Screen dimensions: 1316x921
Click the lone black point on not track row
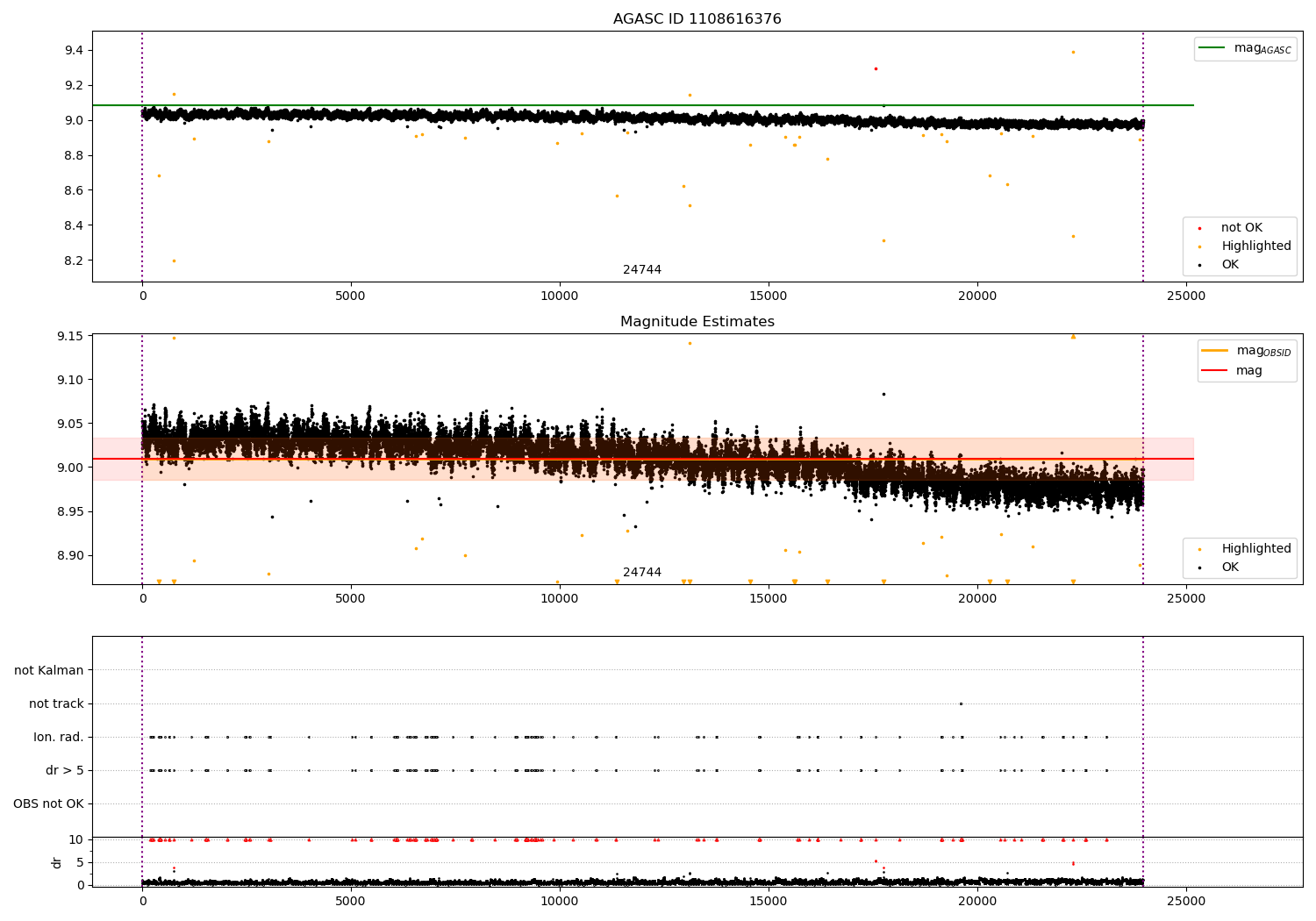pos(961,703)
